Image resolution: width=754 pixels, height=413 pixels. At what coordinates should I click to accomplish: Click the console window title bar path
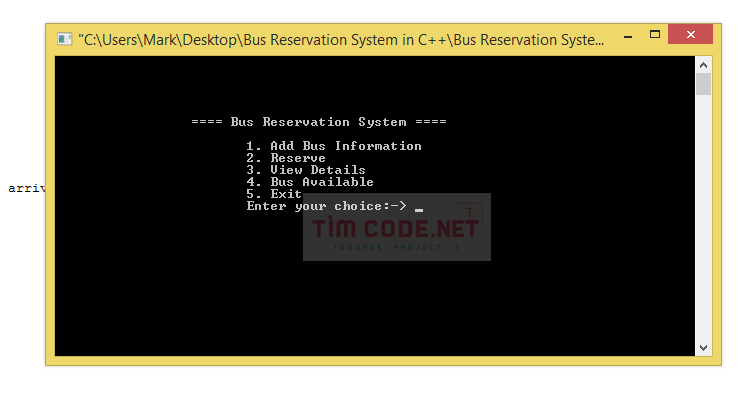(341, 39)
